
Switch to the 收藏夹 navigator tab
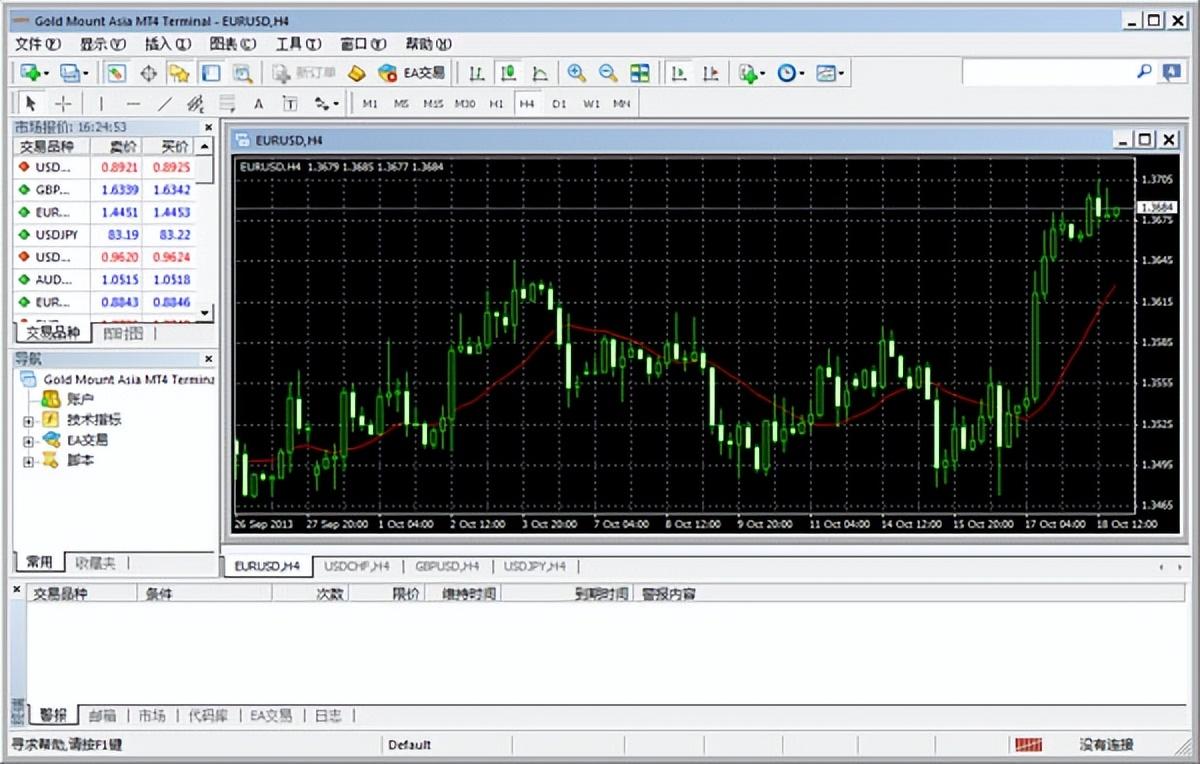[96, 563]
